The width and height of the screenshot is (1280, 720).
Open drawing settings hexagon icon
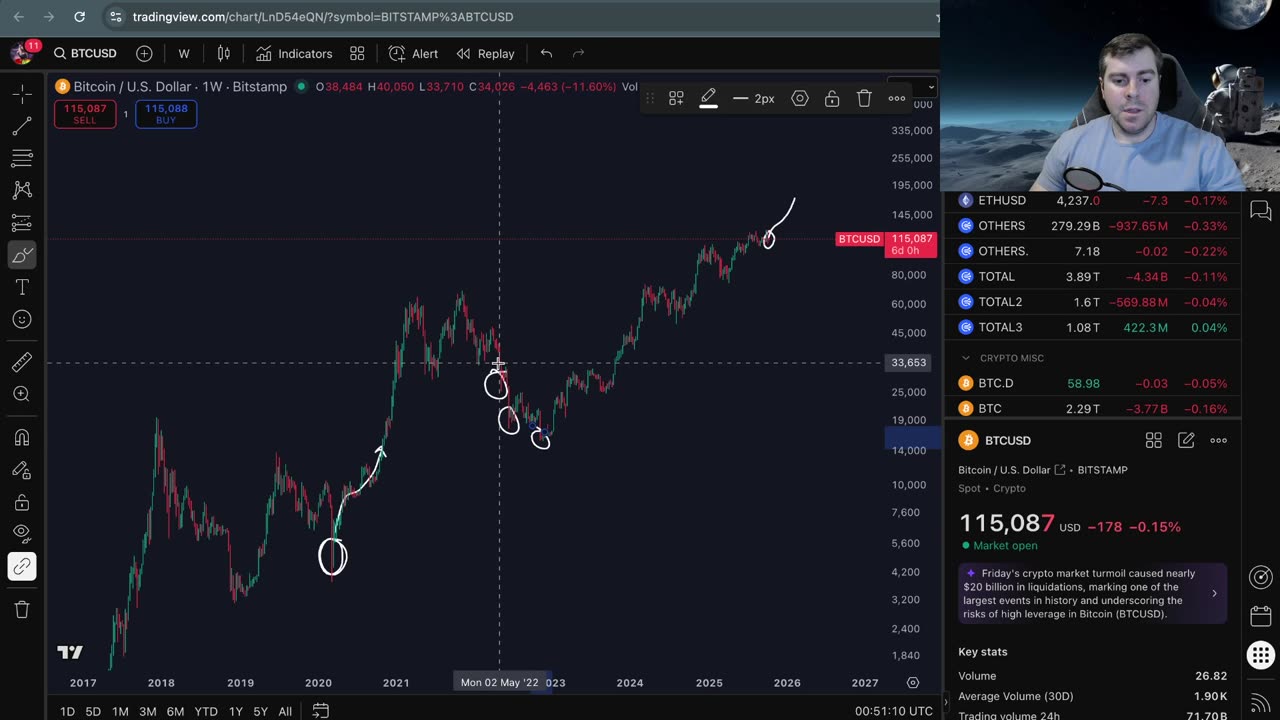coord(800,98)
